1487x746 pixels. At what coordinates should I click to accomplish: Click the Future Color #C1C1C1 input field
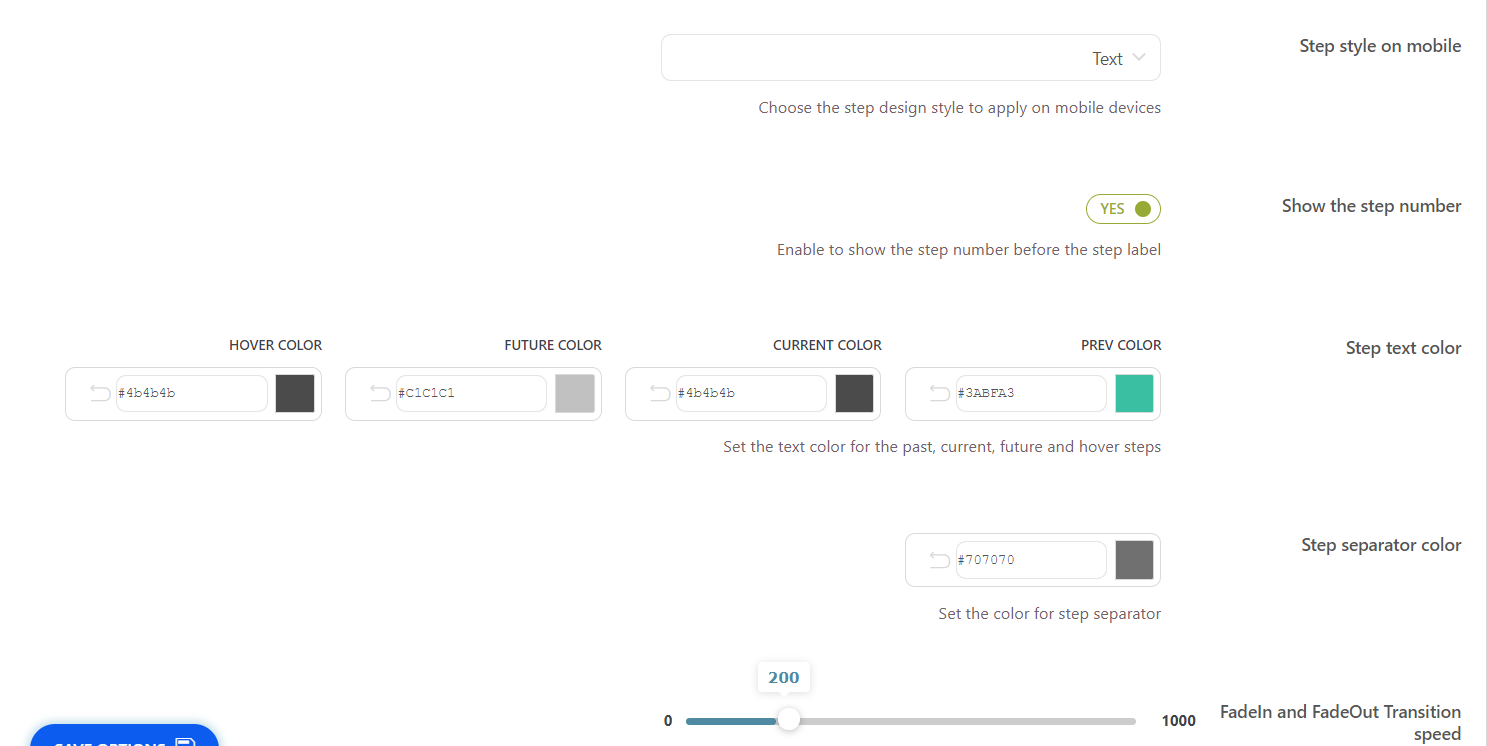(x=470, y=393)
